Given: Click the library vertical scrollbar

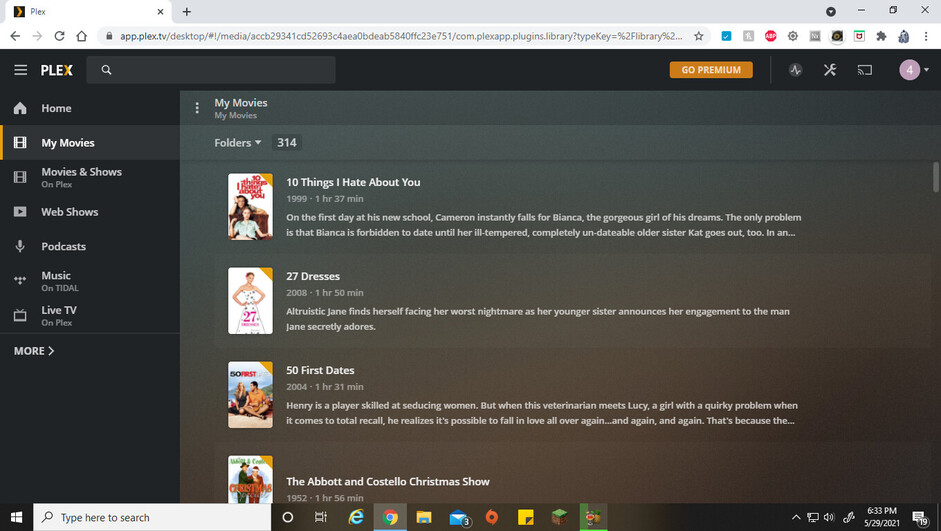Looking at the screenshot, I should click(936, 177).
